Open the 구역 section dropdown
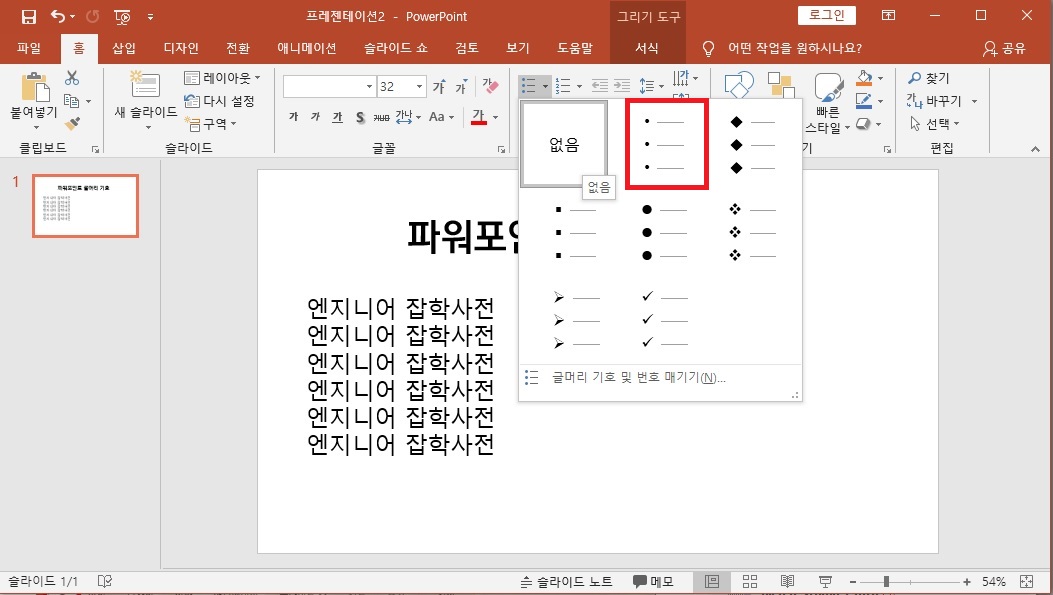Viewport: 1053px width, 595px height. click(211, 124)
